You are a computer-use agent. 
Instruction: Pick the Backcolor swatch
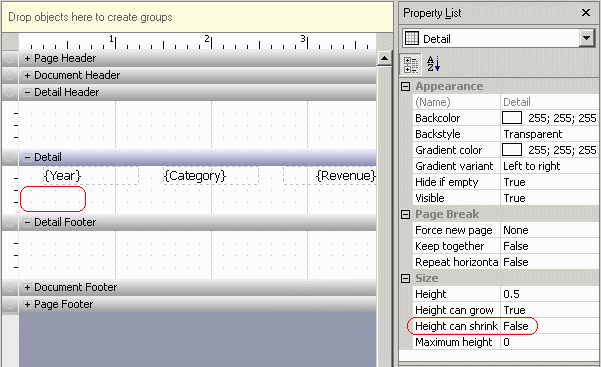click(x=512, y=118)
